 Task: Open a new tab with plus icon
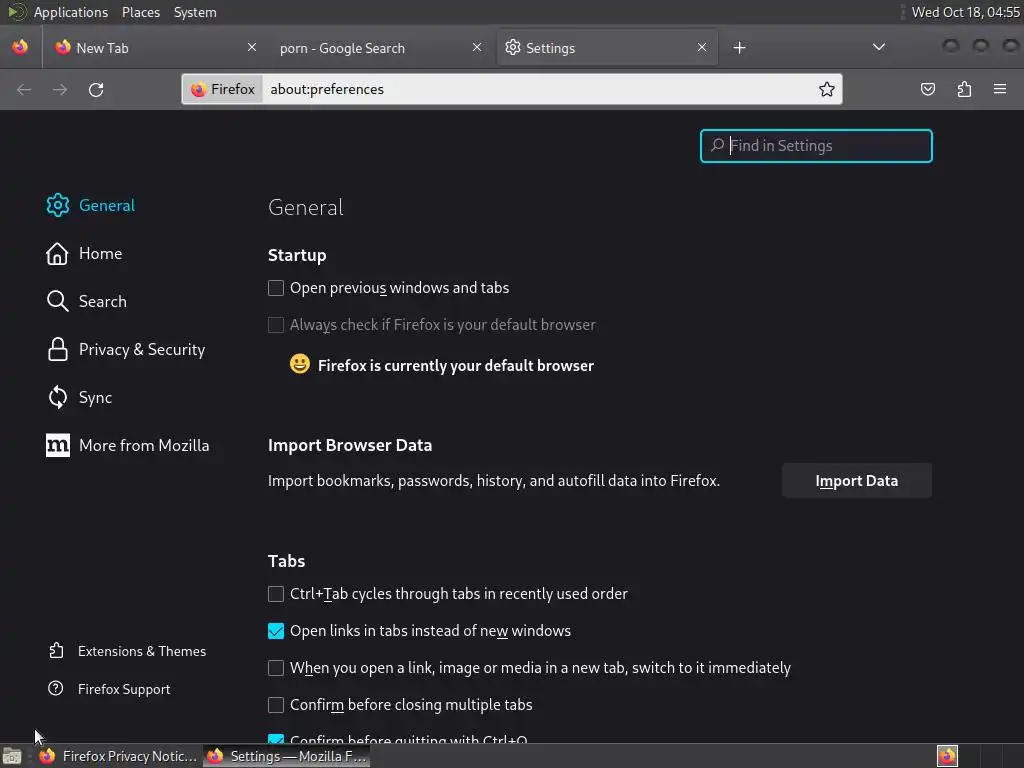coord(739,48)
